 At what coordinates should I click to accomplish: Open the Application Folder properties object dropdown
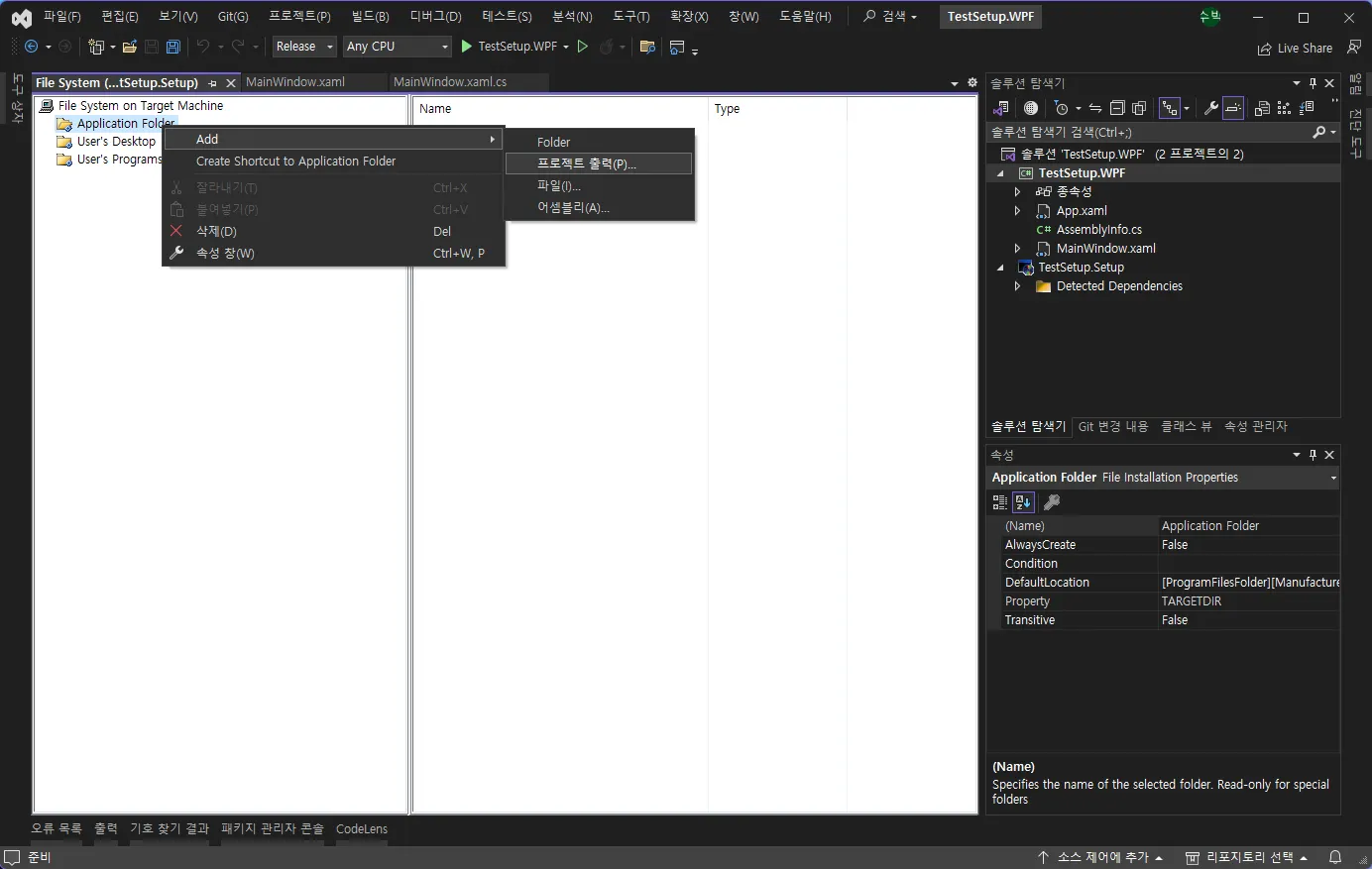click(1333, 478)
